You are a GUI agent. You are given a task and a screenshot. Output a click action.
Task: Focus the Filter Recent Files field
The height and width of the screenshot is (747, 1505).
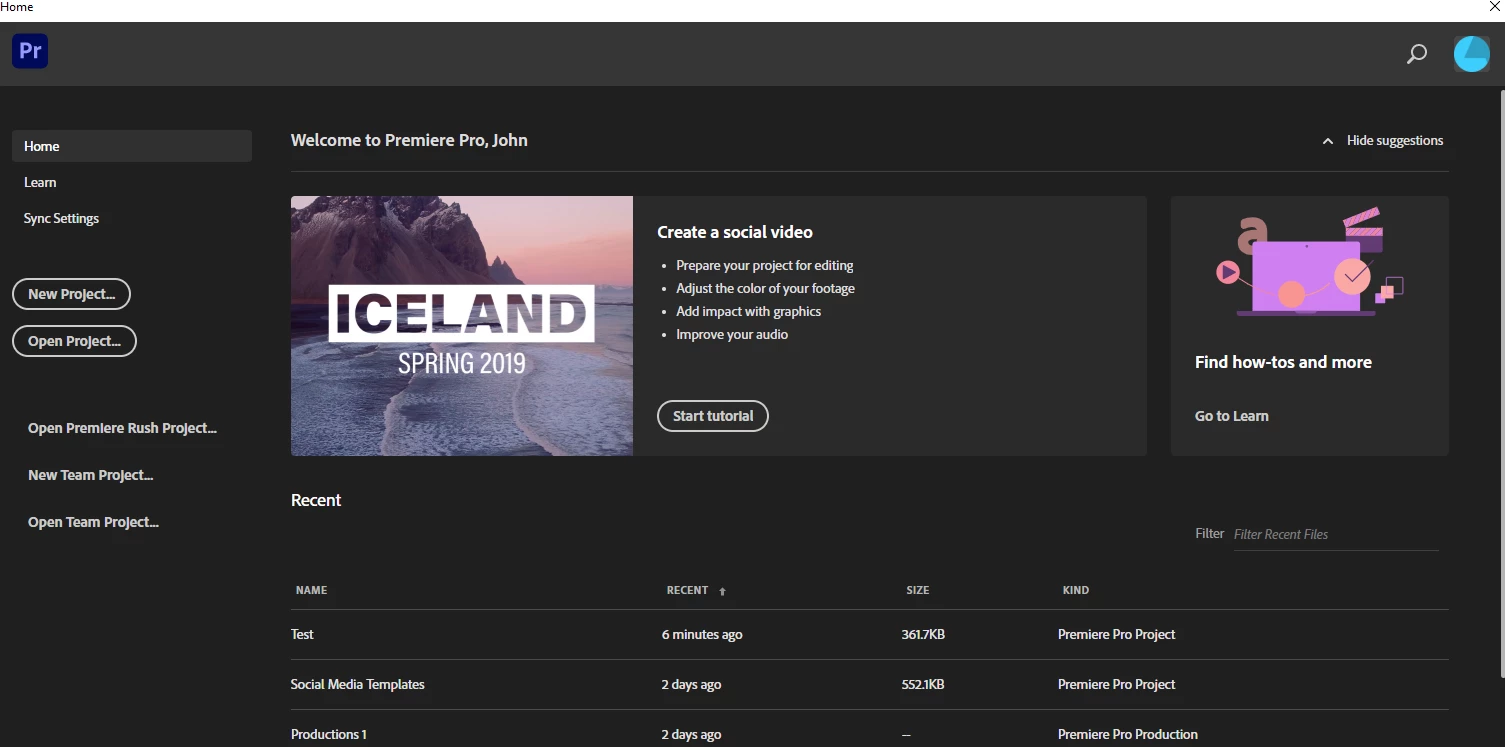pos(1336,534)
